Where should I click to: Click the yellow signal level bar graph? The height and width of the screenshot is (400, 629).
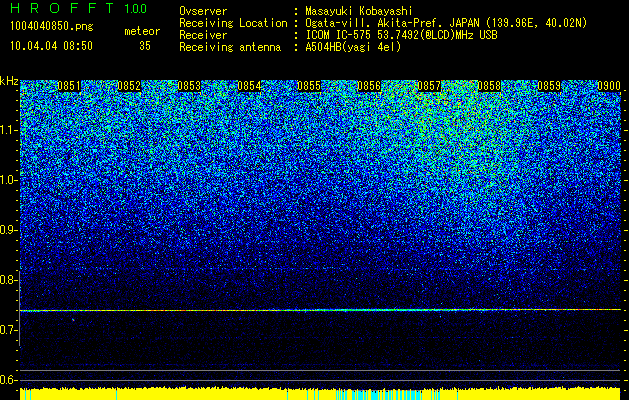320,394
